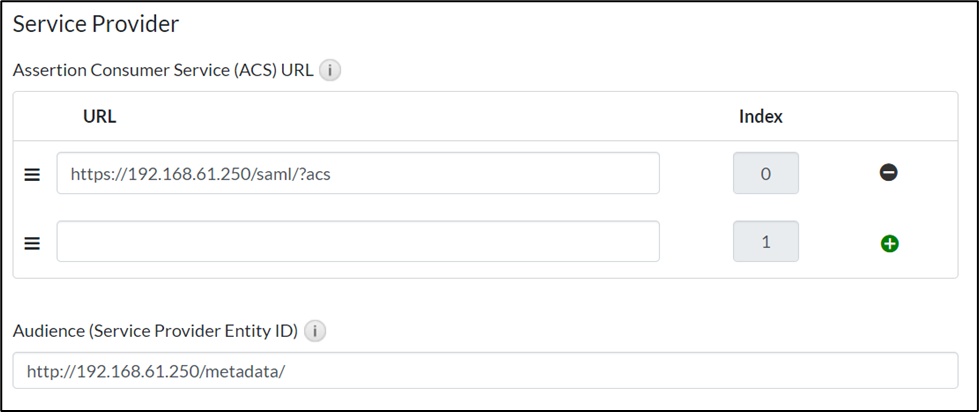The image size is (979, 412).
Task: Click the Index column header
Action: [760, 116]
